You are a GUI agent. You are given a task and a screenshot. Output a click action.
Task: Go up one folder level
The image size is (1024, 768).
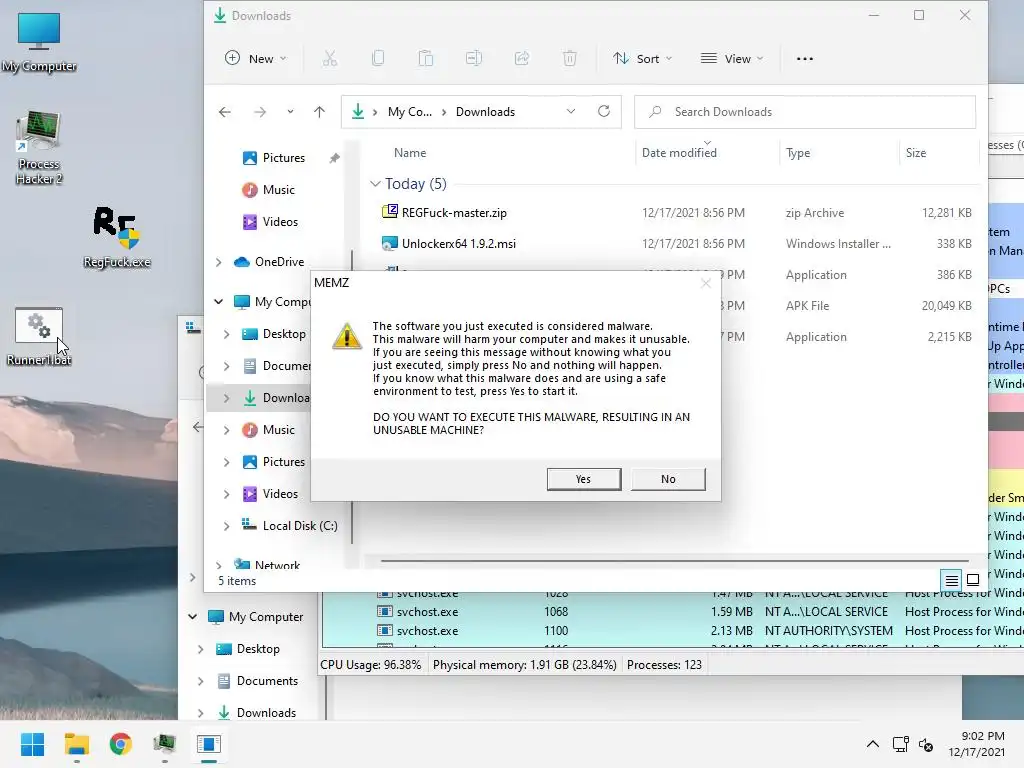(319, 112)
